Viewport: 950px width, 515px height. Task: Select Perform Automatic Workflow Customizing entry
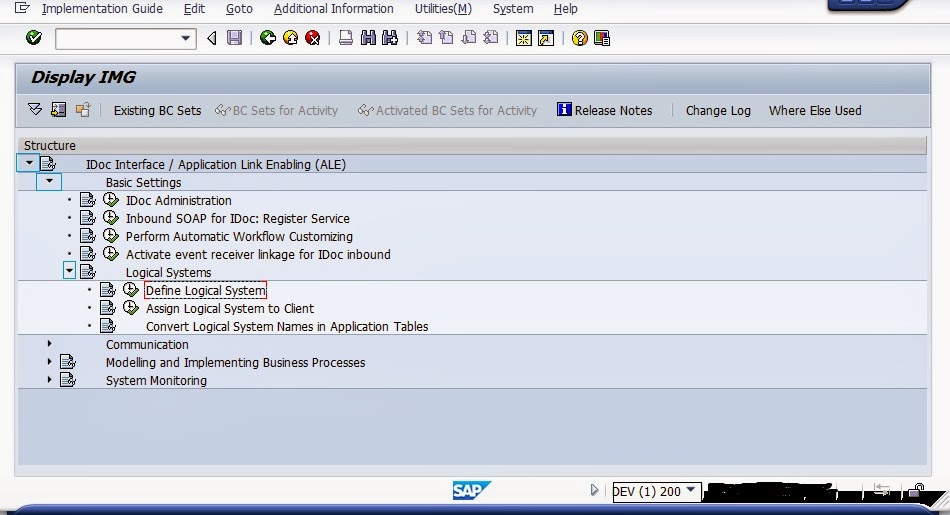(x=239, y=236)
